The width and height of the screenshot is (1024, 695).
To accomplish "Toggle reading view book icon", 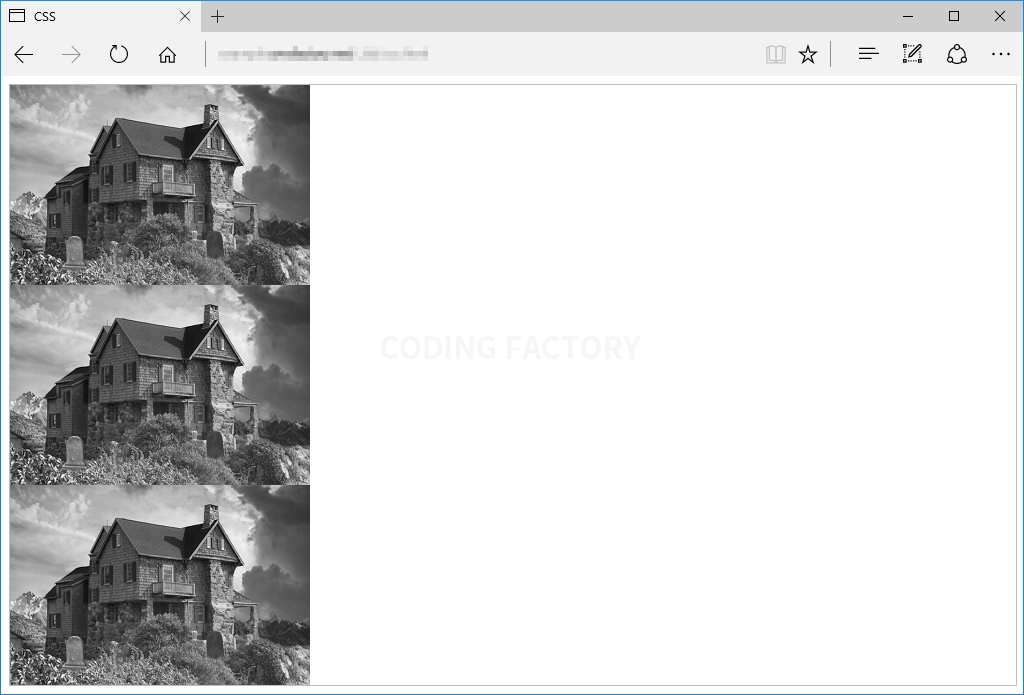I will pos(775,54).
